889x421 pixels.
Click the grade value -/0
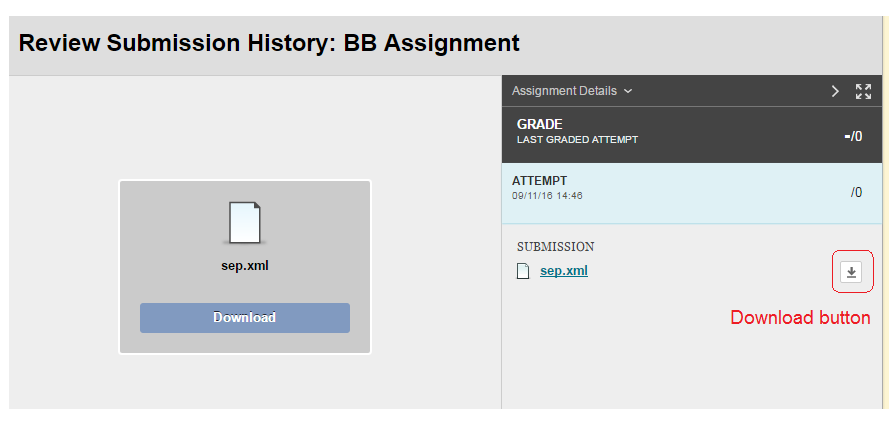853,135
